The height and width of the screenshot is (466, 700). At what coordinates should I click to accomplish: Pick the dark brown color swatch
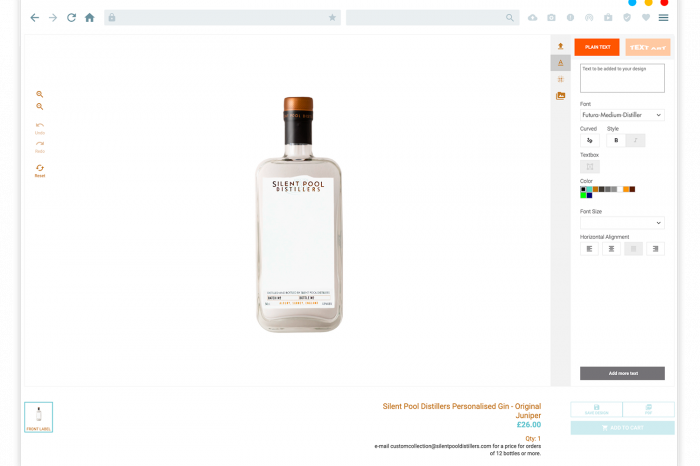pyautogui.click(x=632, y=189)
